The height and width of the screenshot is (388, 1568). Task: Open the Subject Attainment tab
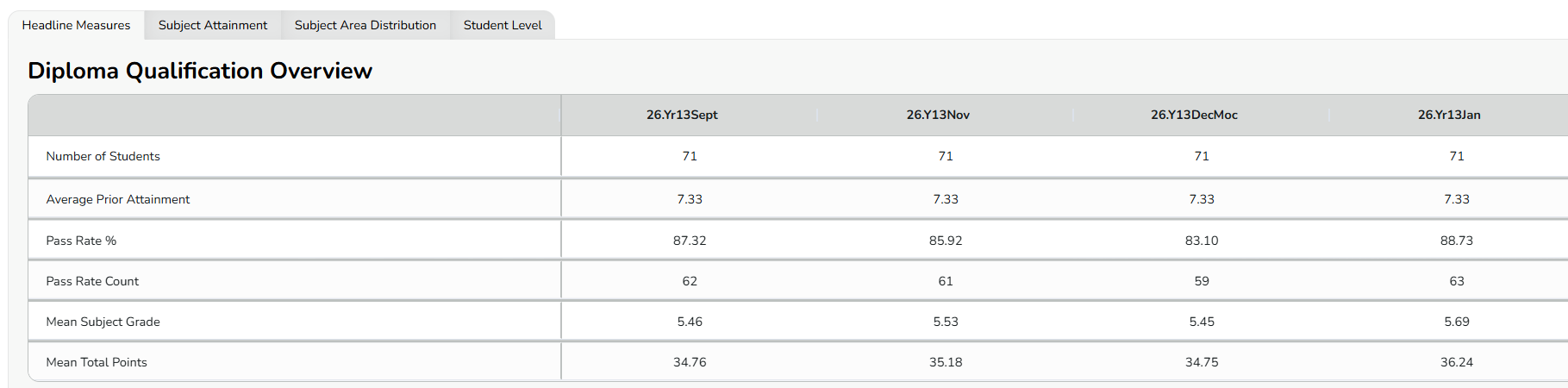213,25
